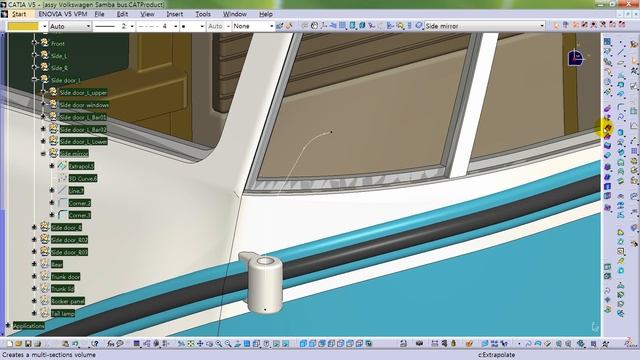640x360 pixels.
Task: Collapse the Side mirror node
Action: [43, 153]
